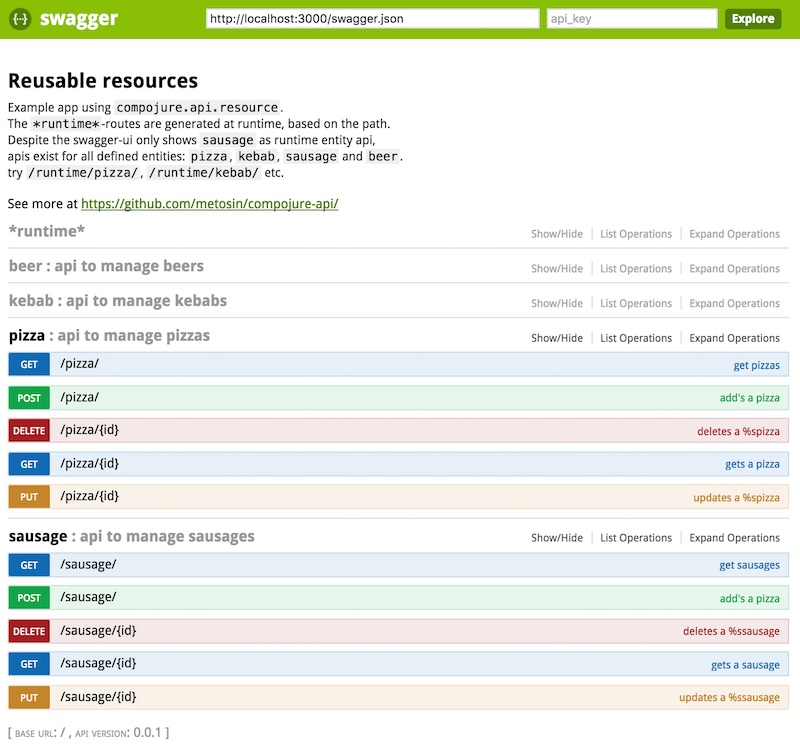Click the GET badge for /pizza/{id}

click(x=29, y=464)
